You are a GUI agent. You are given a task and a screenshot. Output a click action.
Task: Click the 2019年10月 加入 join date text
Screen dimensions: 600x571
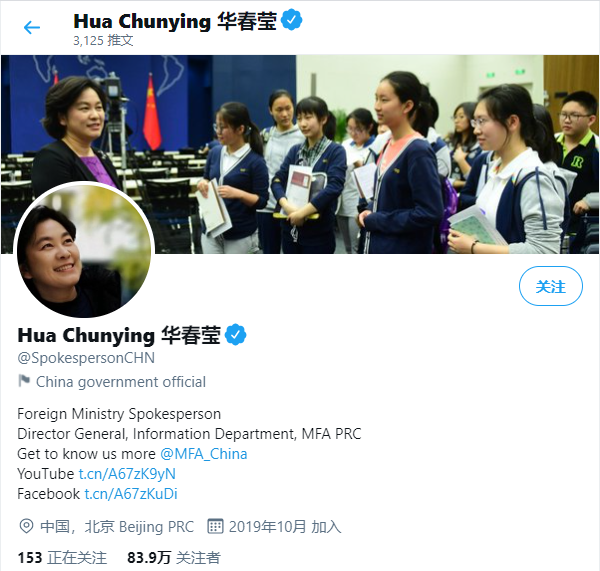pos(285,527)
